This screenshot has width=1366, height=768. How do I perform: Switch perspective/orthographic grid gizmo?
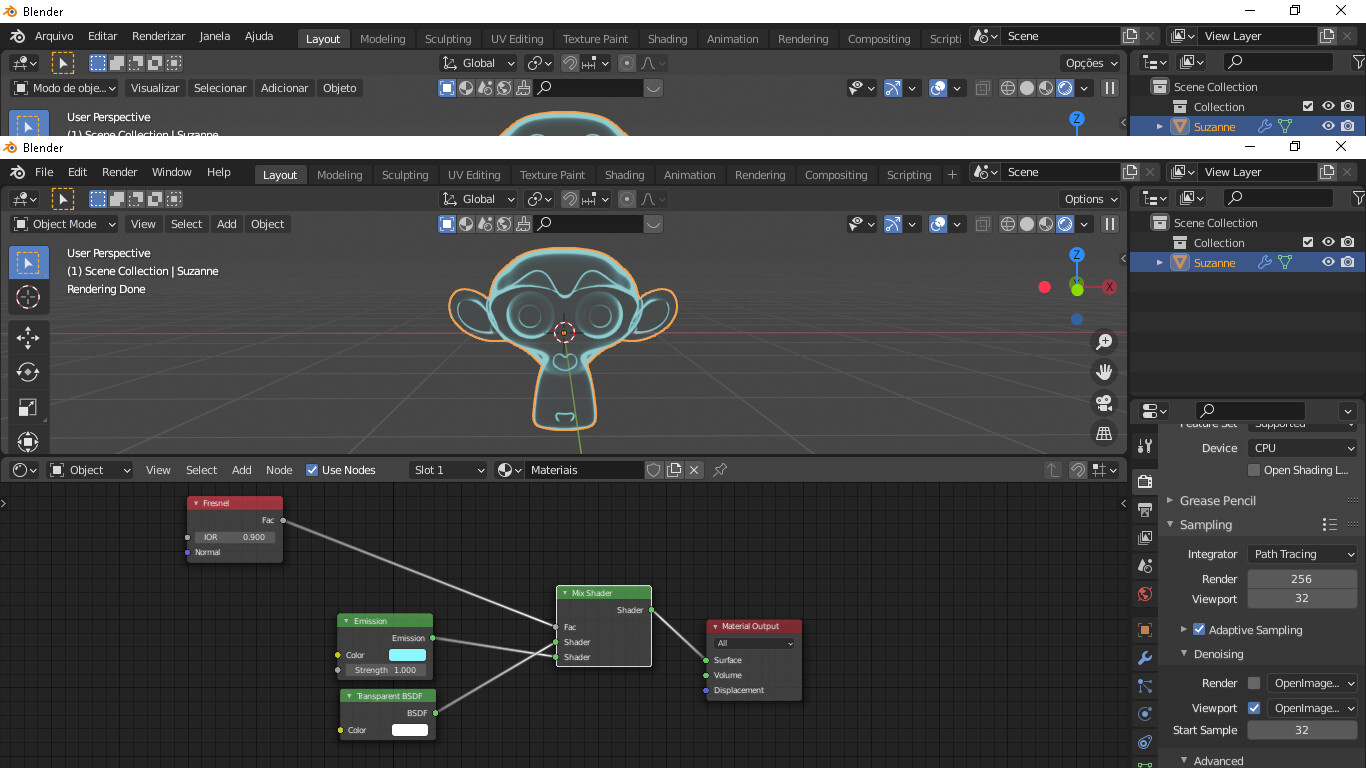pos(1104,433)
